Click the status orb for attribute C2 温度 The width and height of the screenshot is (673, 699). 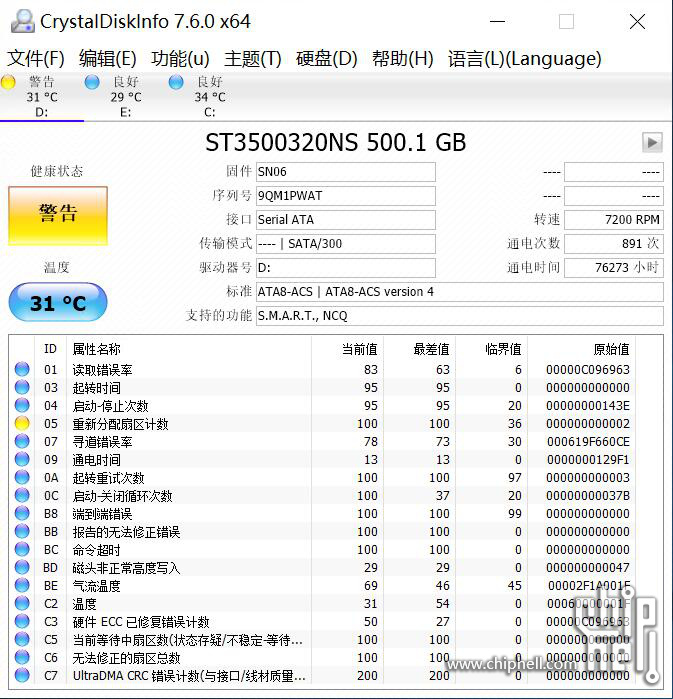[22, 603]
